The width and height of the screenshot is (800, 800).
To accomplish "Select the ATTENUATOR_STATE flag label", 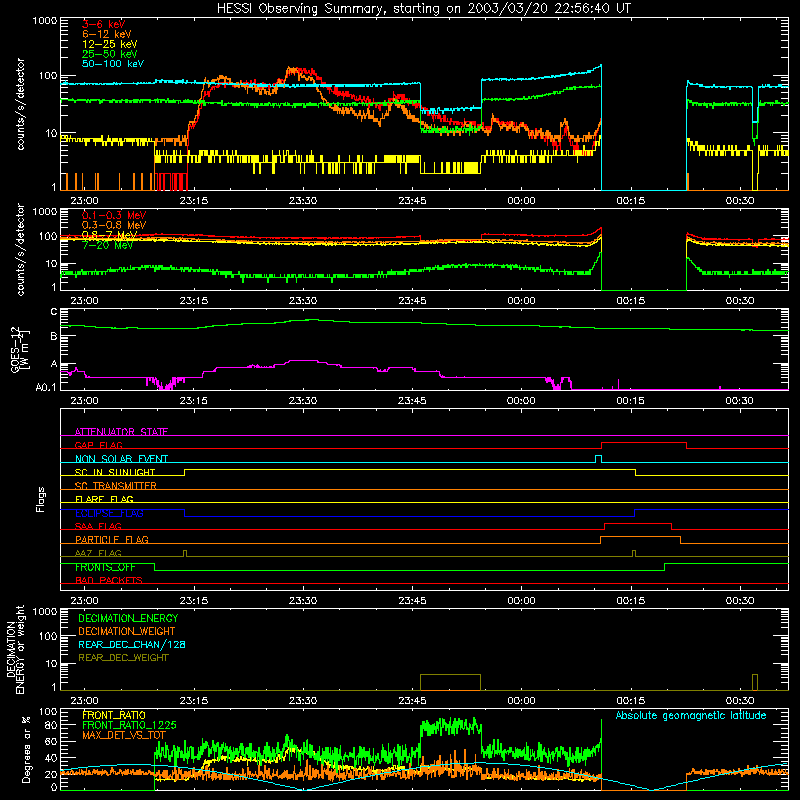I will (x=121, y=432).
